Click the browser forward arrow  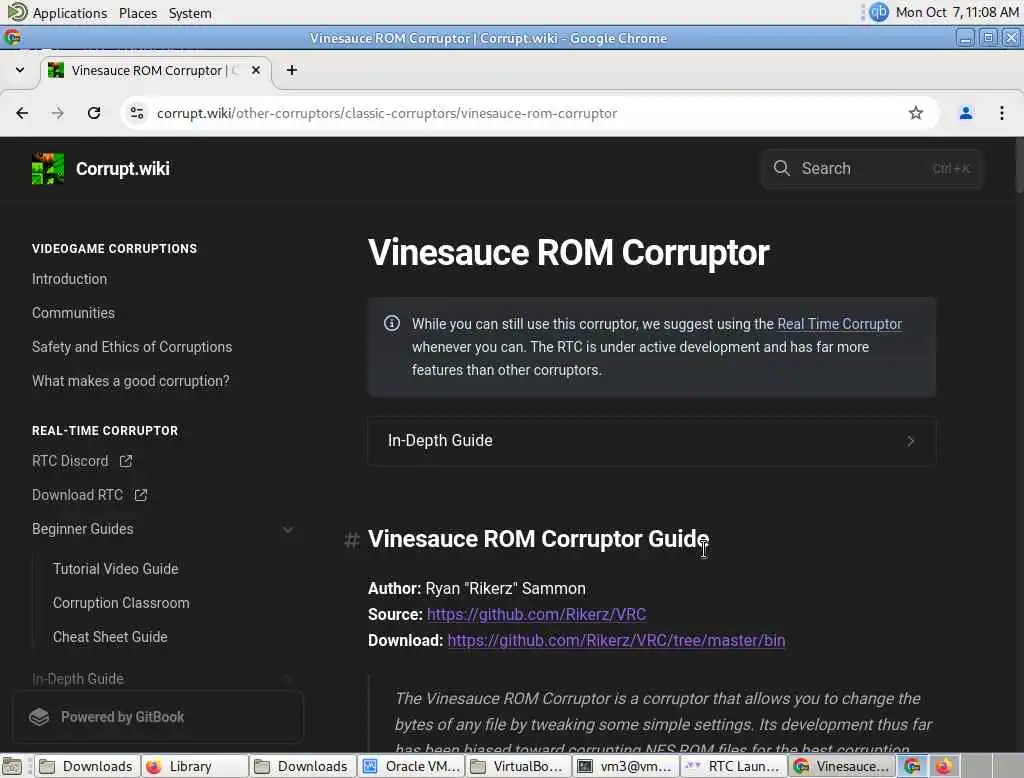(x=58, y=113)
